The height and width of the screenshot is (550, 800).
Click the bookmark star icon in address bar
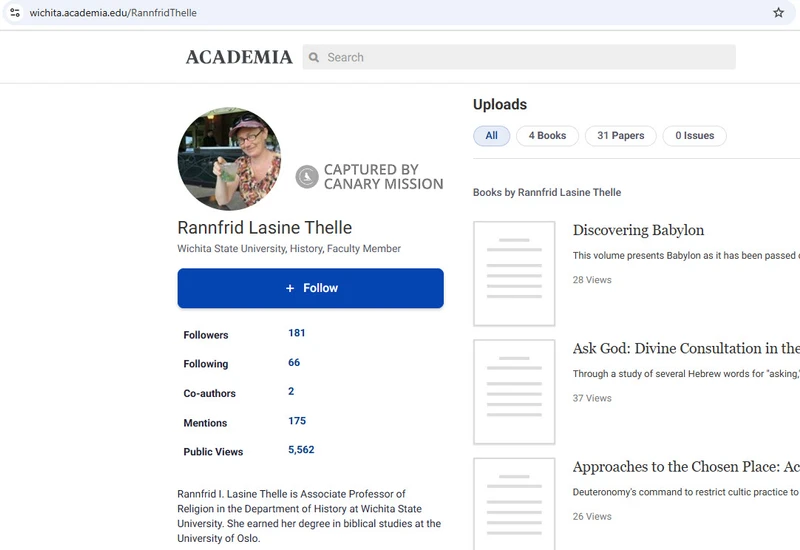(x=778, y=13)
